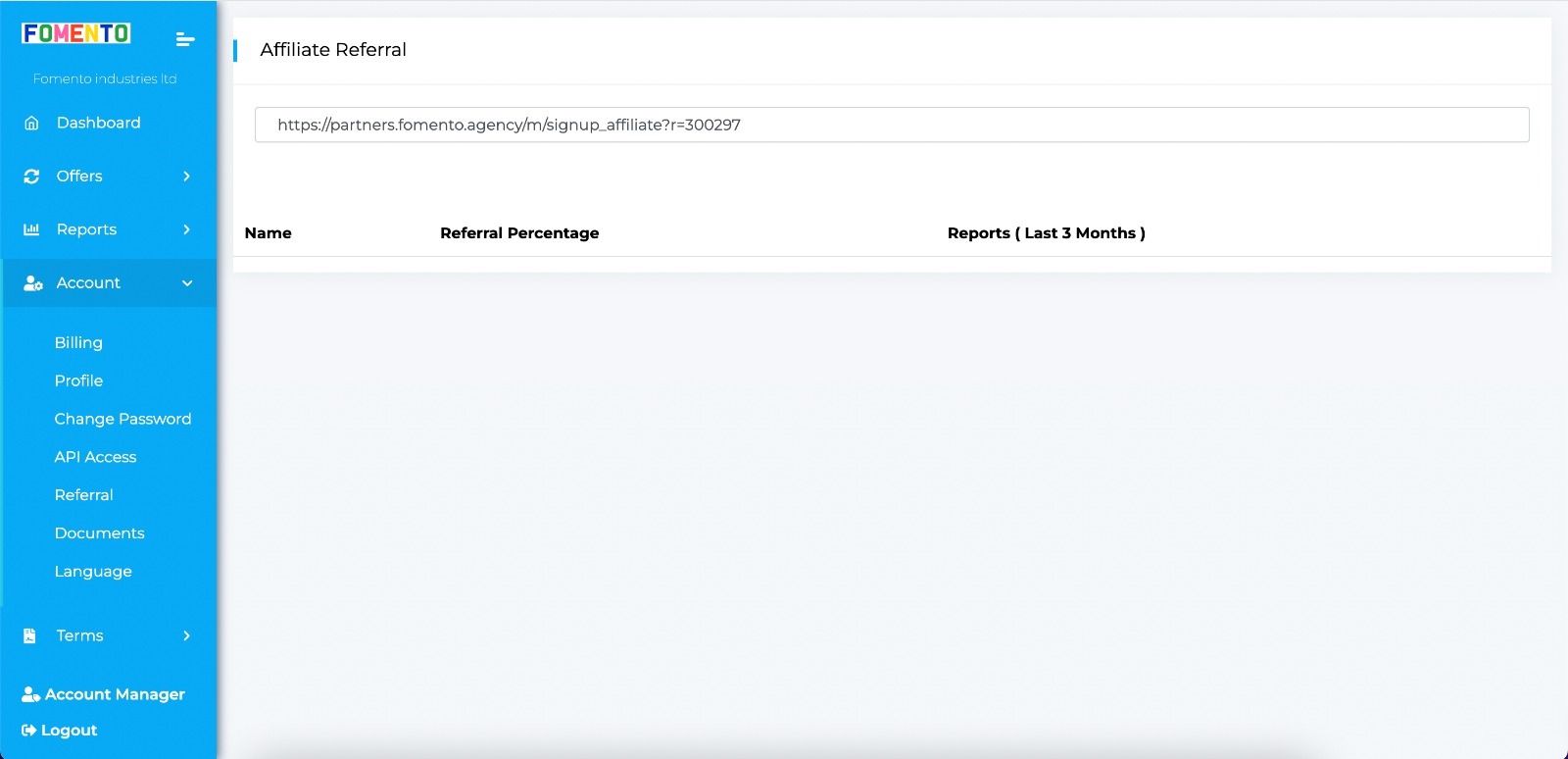Click the Dashboard home icon
The image size is (1568, 759).
click(x=31, y=123)
